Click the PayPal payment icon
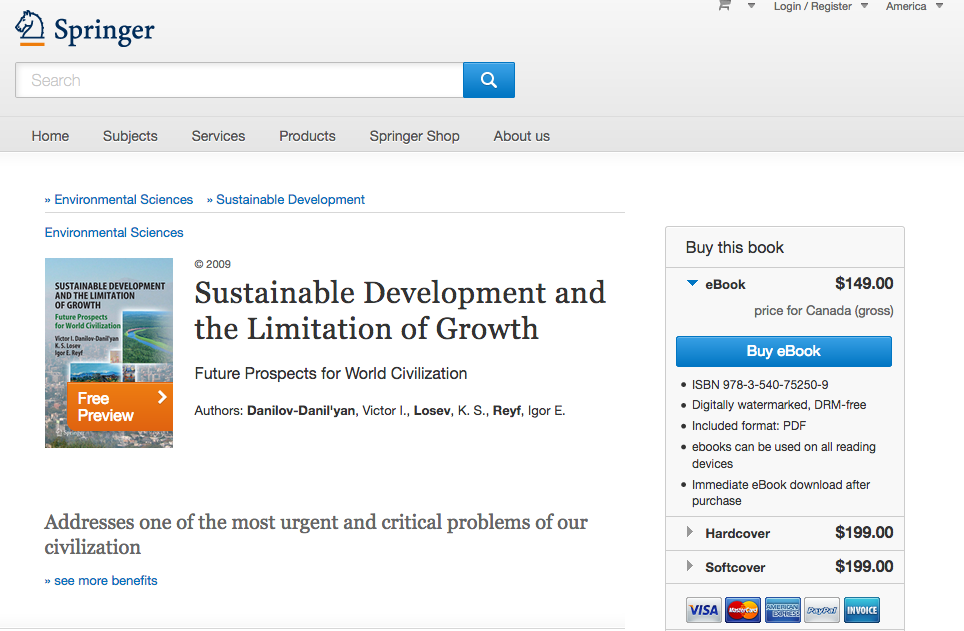This screenshot has width=964, height=631. (x=822, y=610)
